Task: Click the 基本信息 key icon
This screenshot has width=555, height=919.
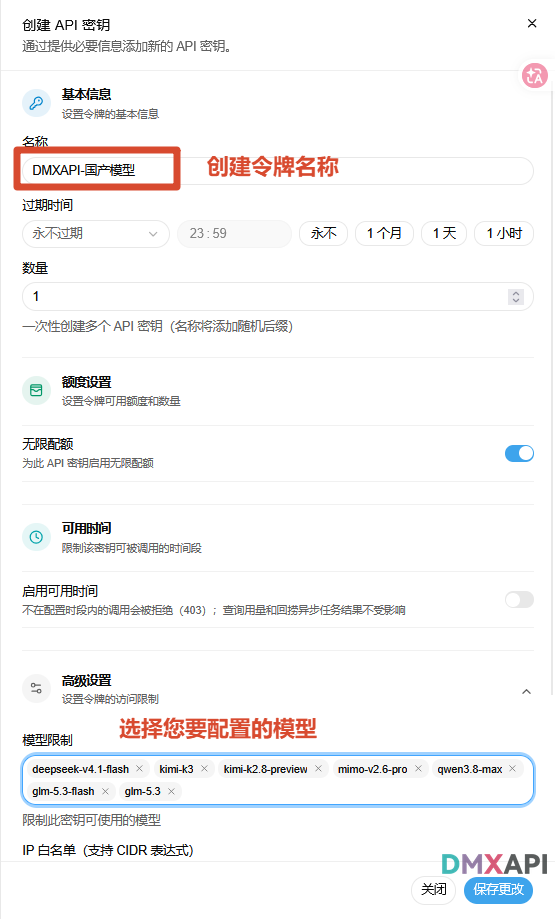Action: [x=36, y=103]
